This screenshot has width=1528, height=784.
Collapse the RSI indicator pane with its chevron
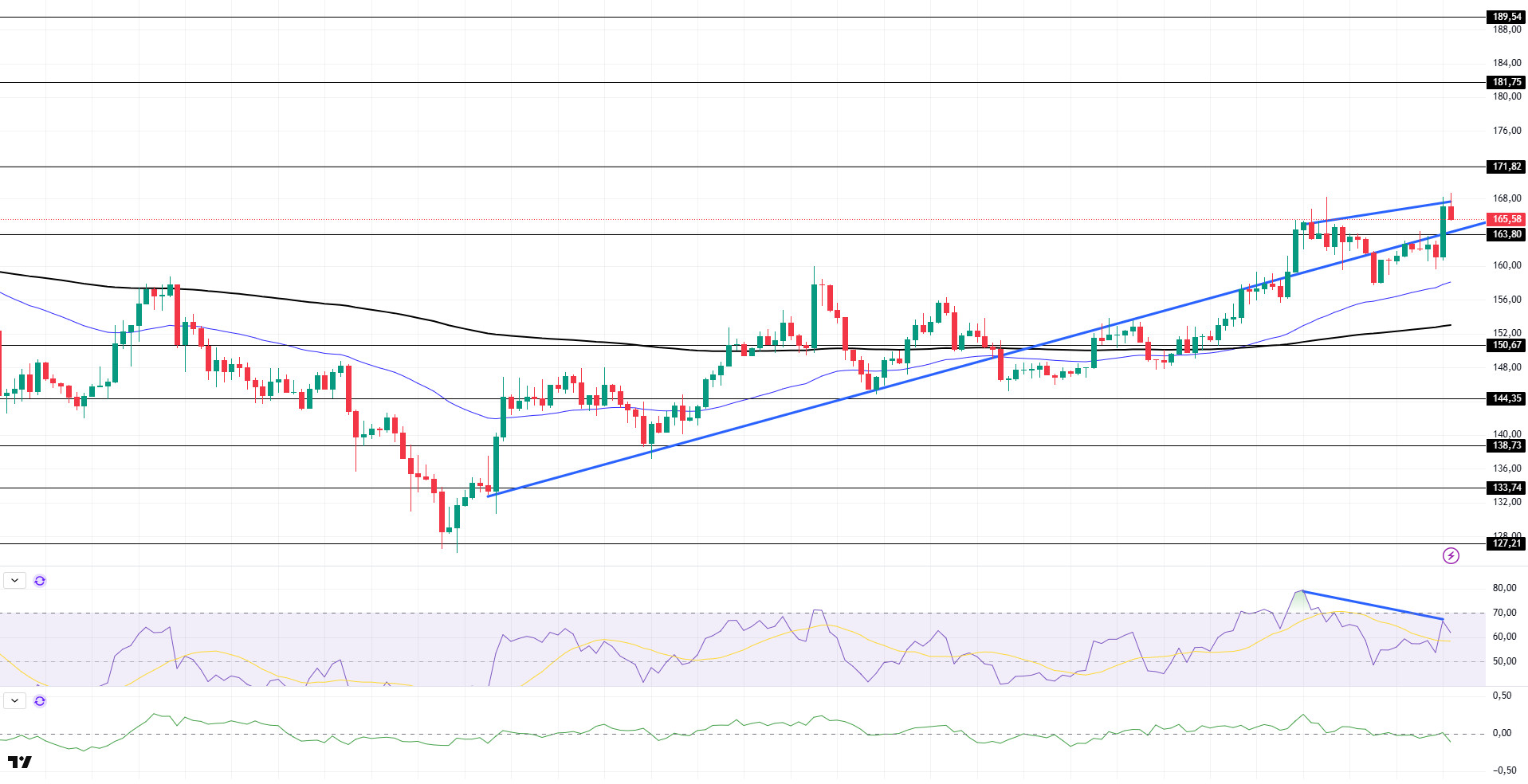click(15, 581)
